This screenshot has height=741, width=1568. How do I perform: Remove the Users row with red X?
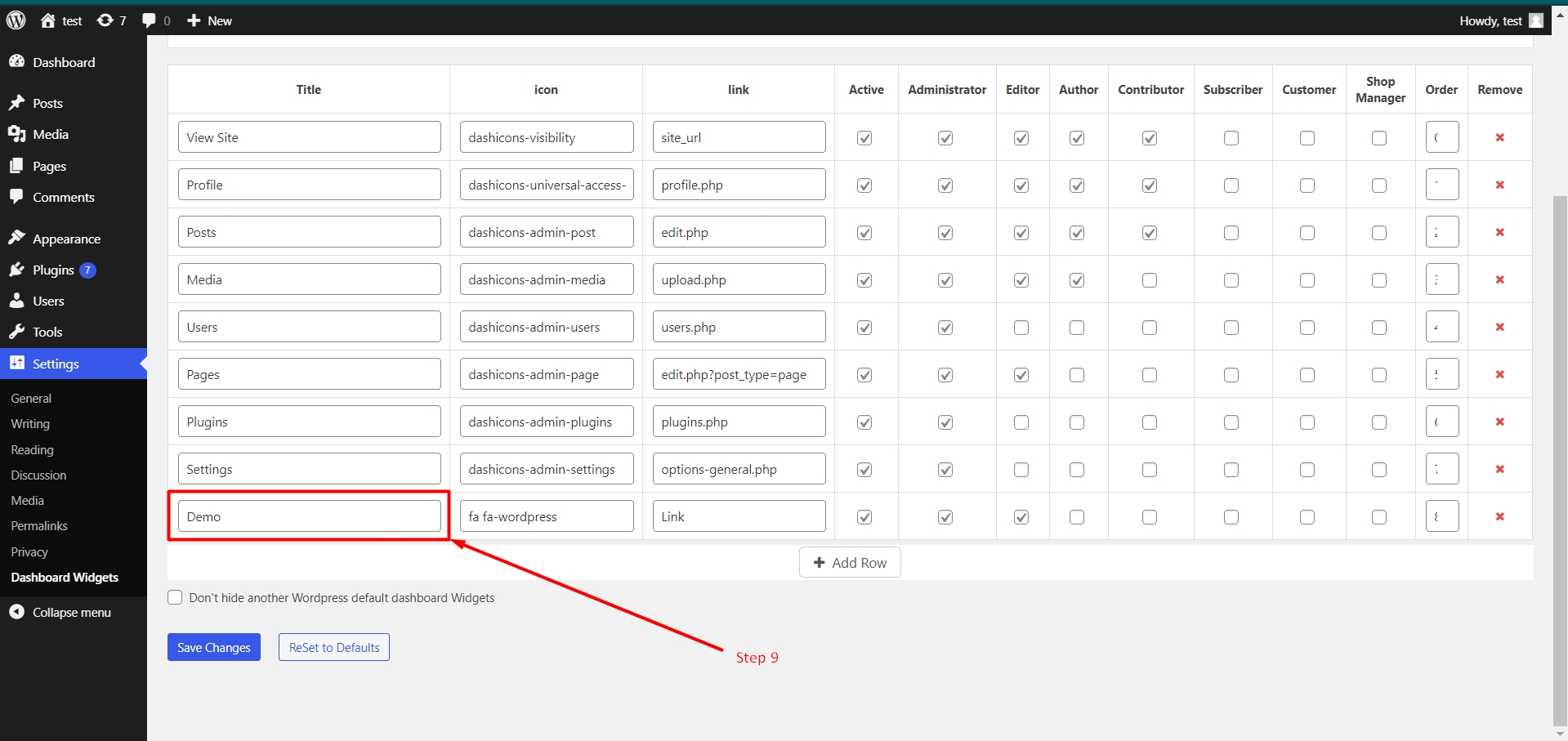[x=1500, y=327]
